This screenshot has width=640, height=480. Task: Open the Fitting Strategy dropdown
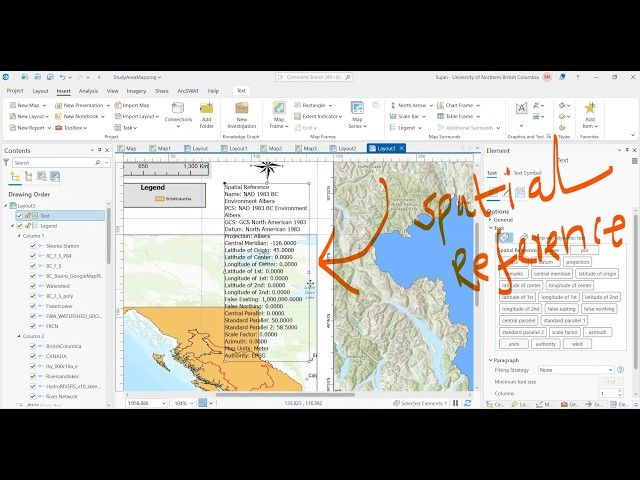click(576, 370)
